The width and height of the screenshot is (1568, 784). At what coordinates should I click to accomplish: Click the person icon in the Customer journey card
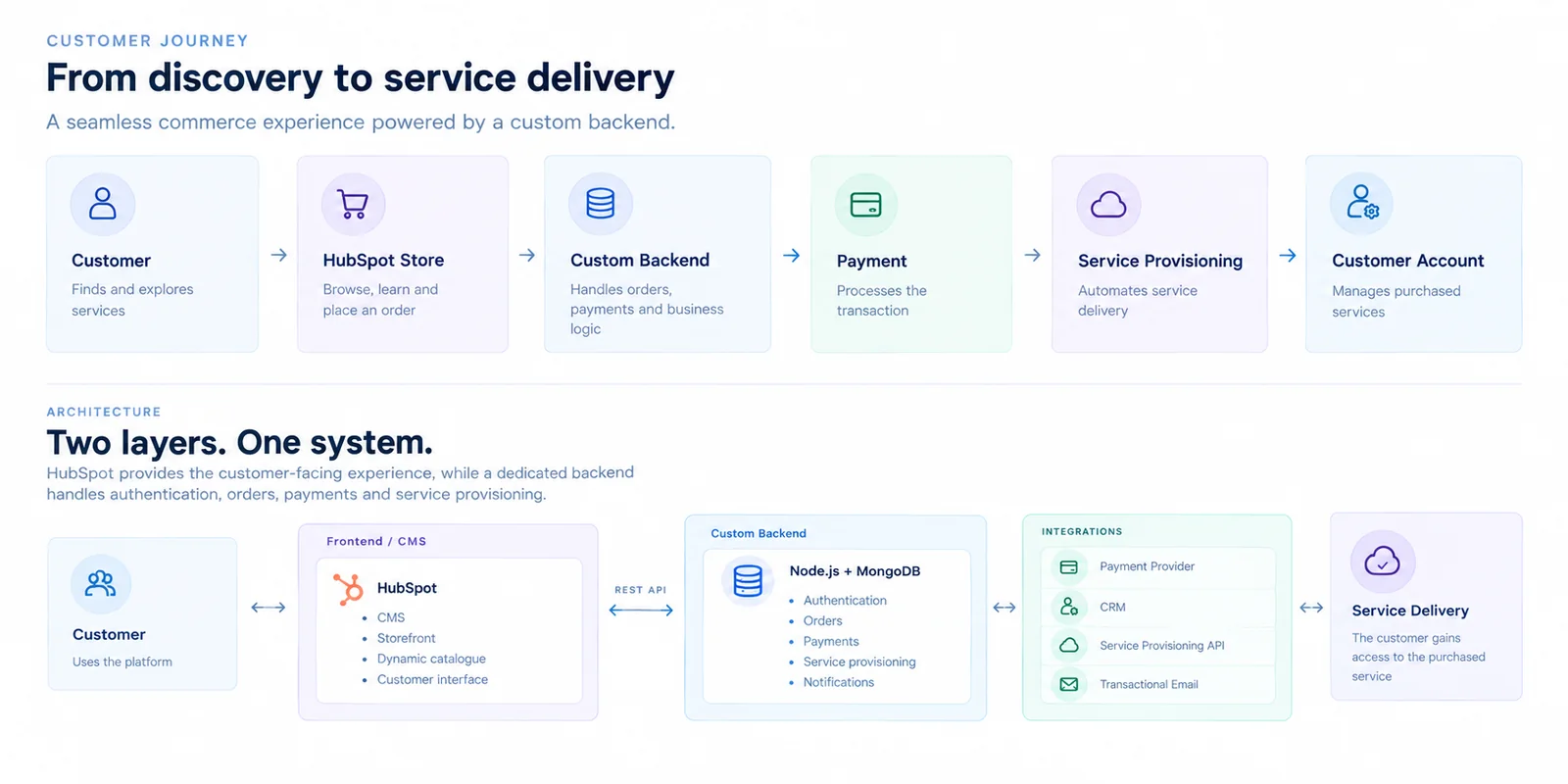click(103, 204)
